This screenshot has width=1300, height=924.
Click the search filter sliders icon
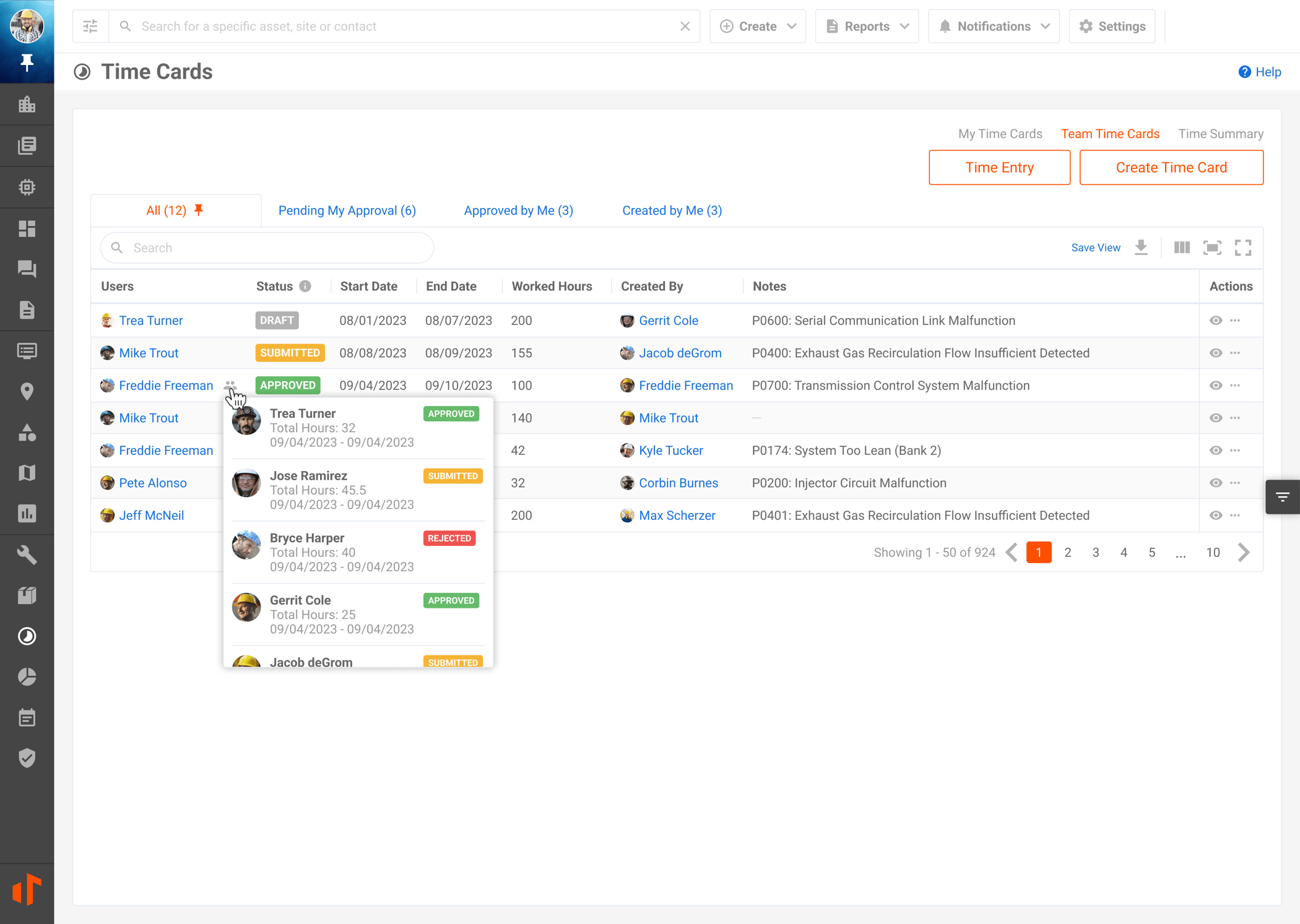tap(90, 26)
